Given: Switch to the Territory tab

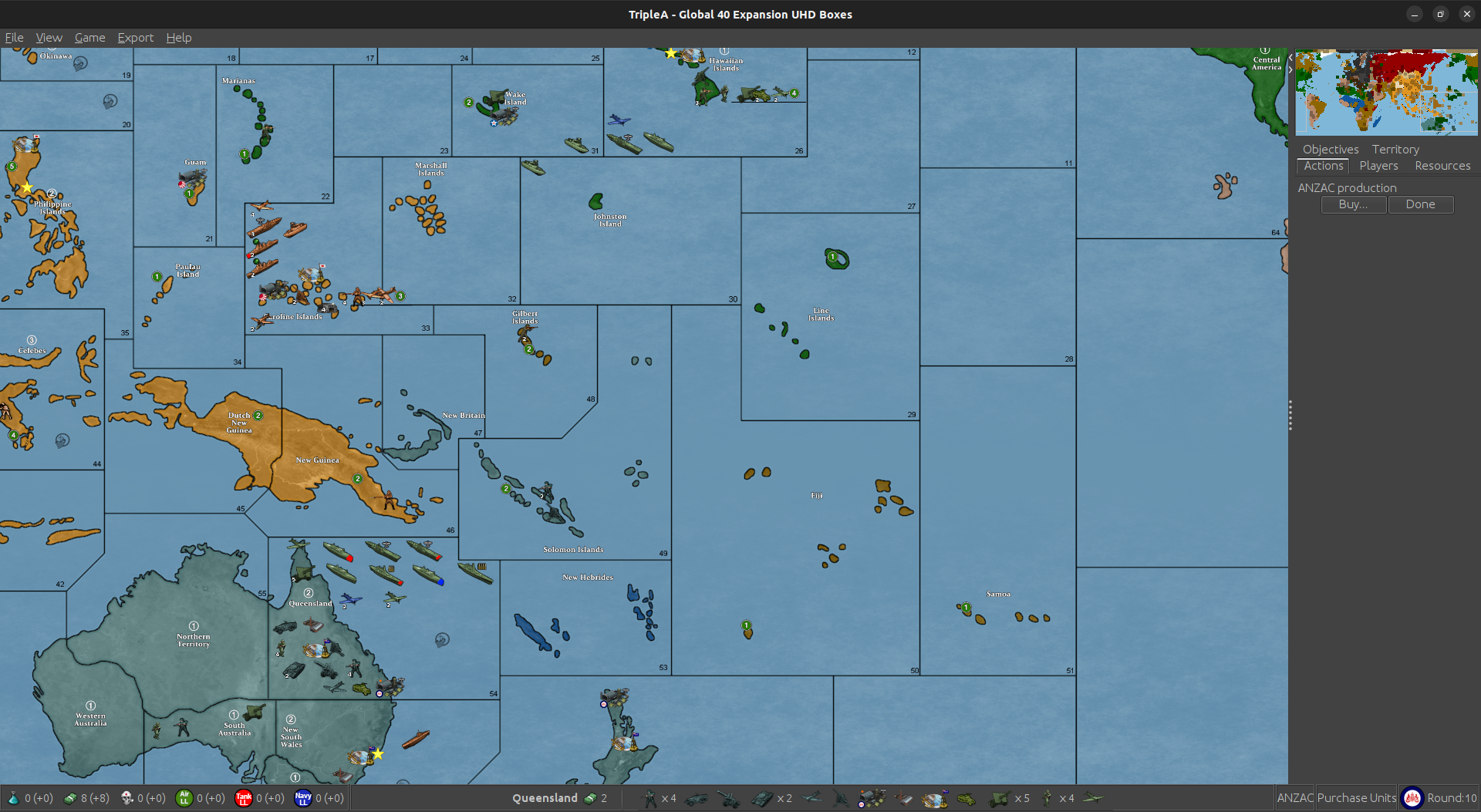Looking at the screenshot, I should pos(1395,150).
